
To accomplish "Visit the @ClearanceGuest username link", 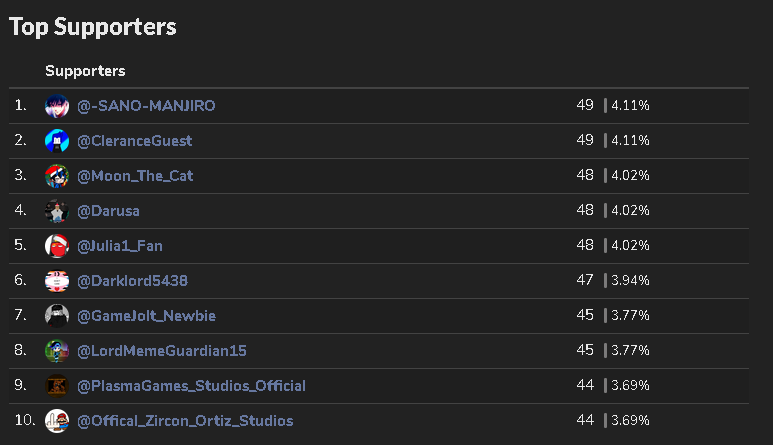I will click(134, 141).
